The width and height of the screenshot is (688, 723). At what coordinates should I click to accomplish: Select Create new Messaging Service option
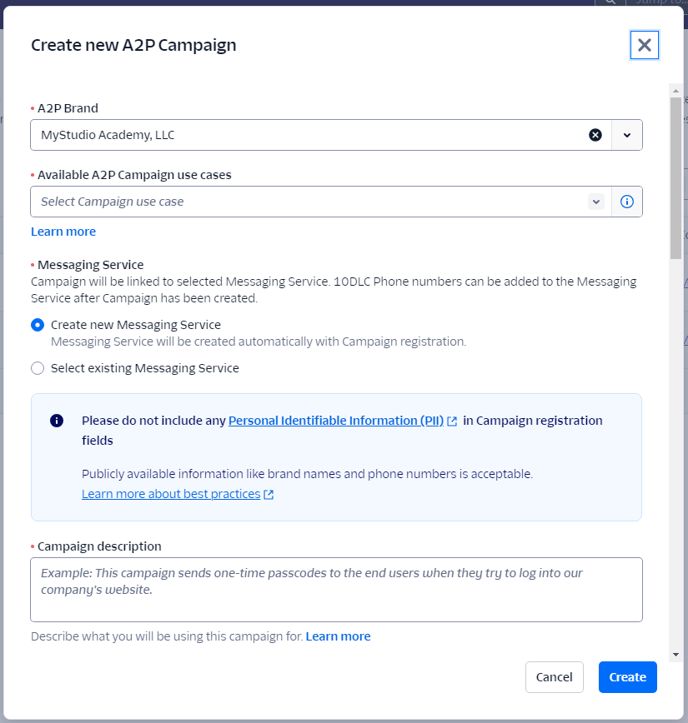[x=37, y=325]
